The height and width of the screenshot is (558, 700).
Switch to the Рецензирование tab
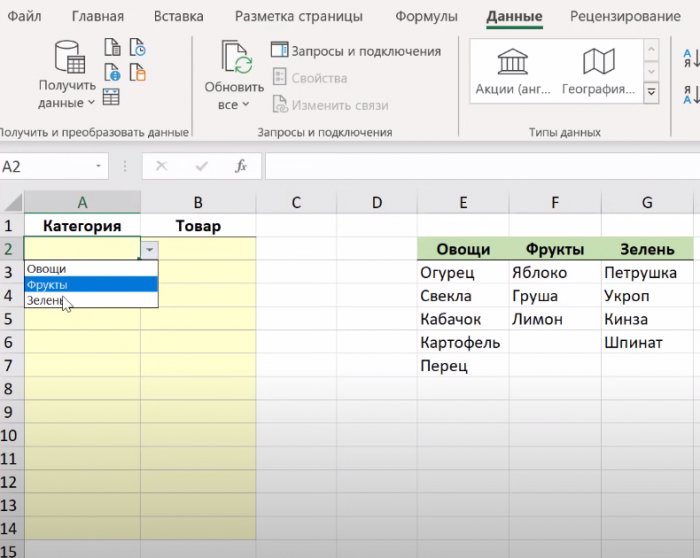tap(625, 17)
